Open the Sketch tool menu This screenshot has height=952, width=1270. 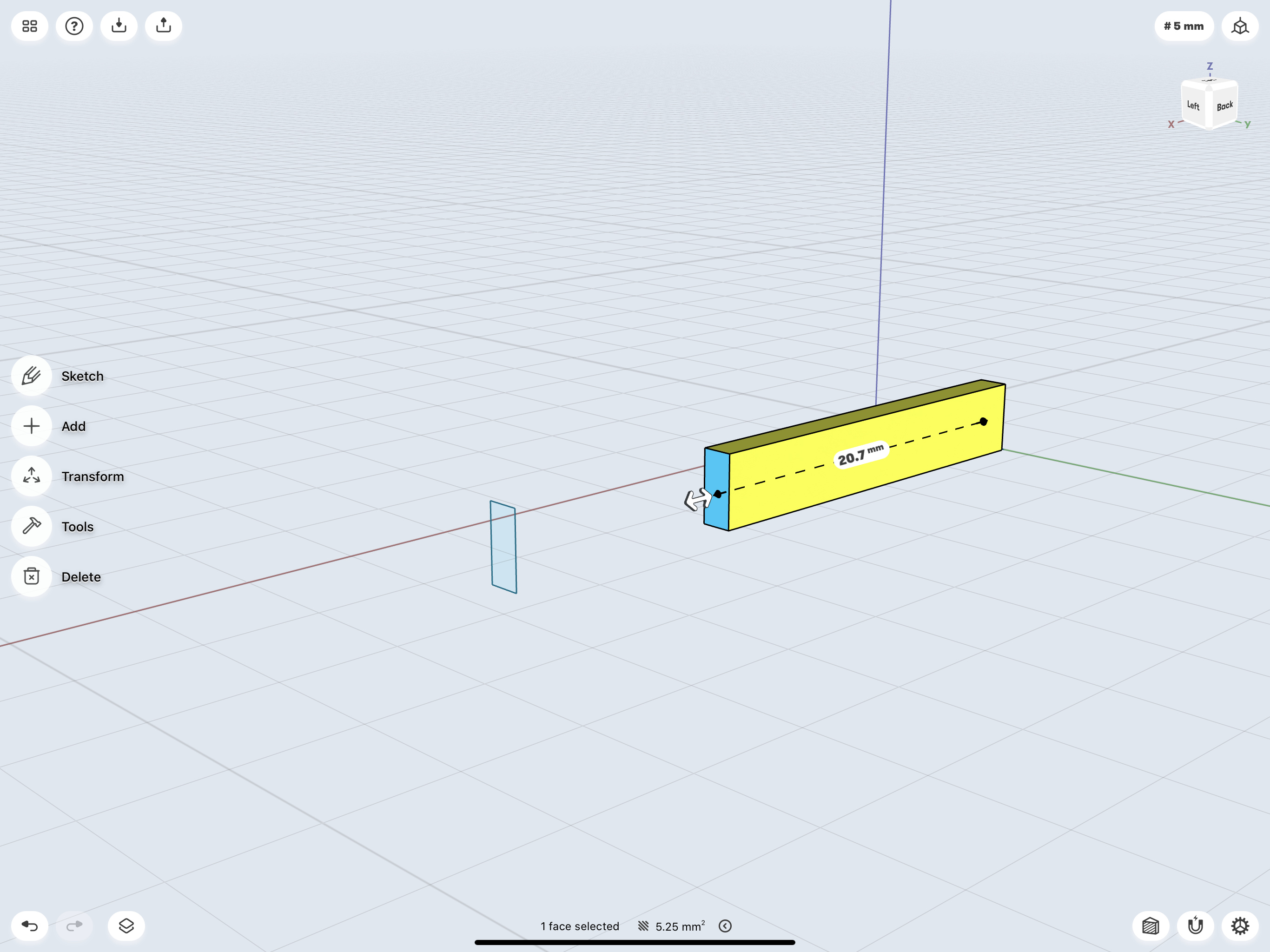(32, 376)
